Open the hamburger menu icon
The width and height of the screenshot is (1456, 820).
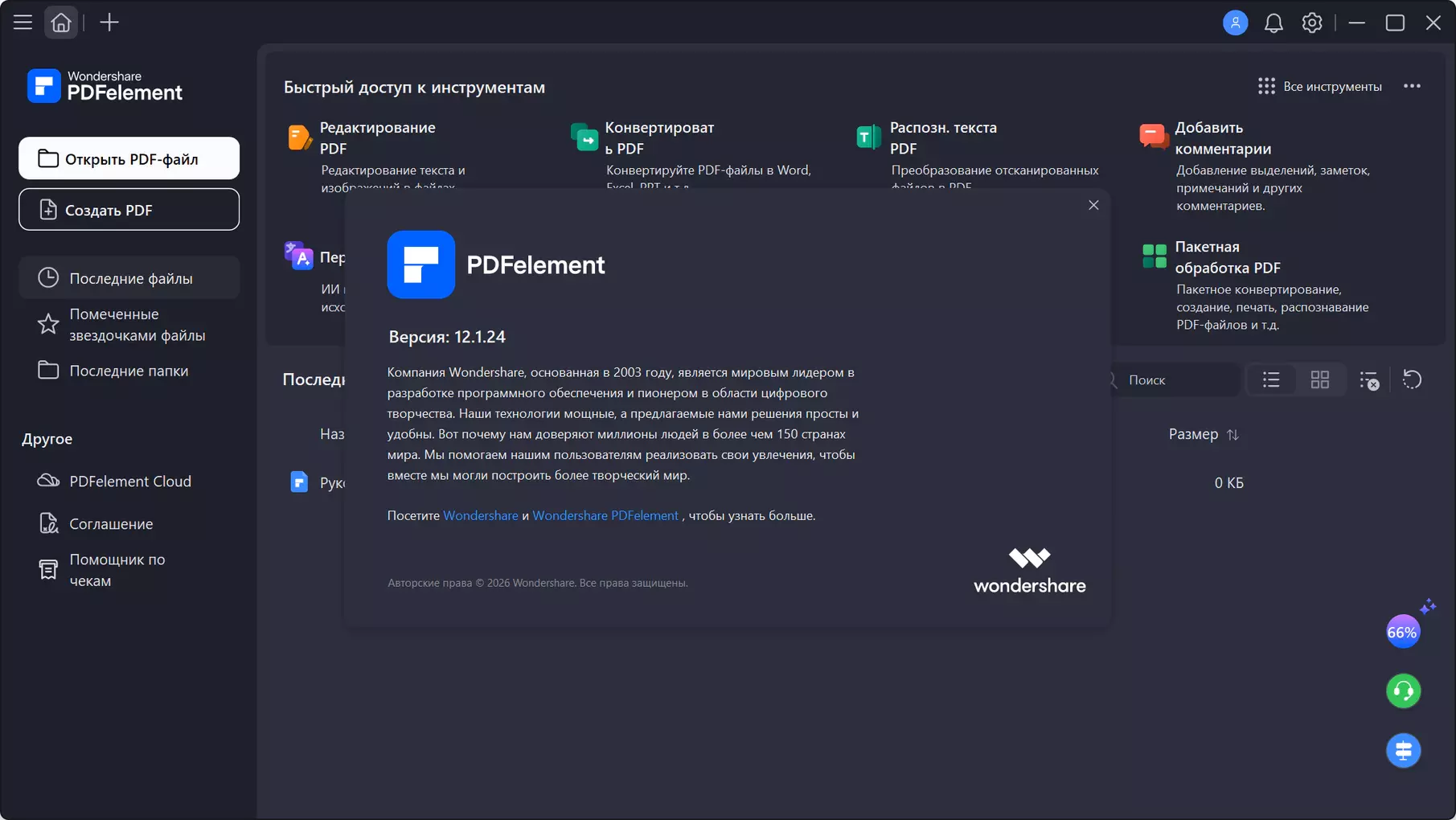click(23, 23)
